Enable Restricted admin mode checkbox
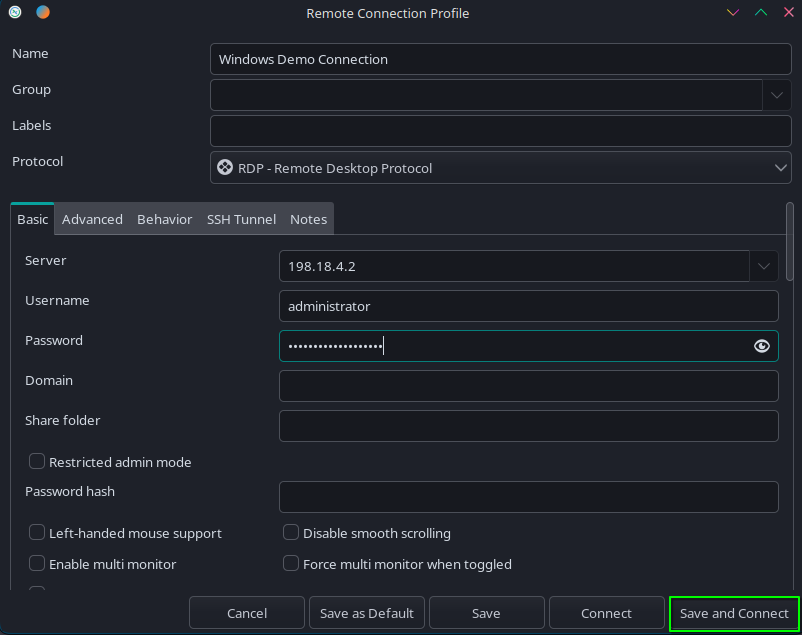The image size is (802, 635). (x=37, y=462)
